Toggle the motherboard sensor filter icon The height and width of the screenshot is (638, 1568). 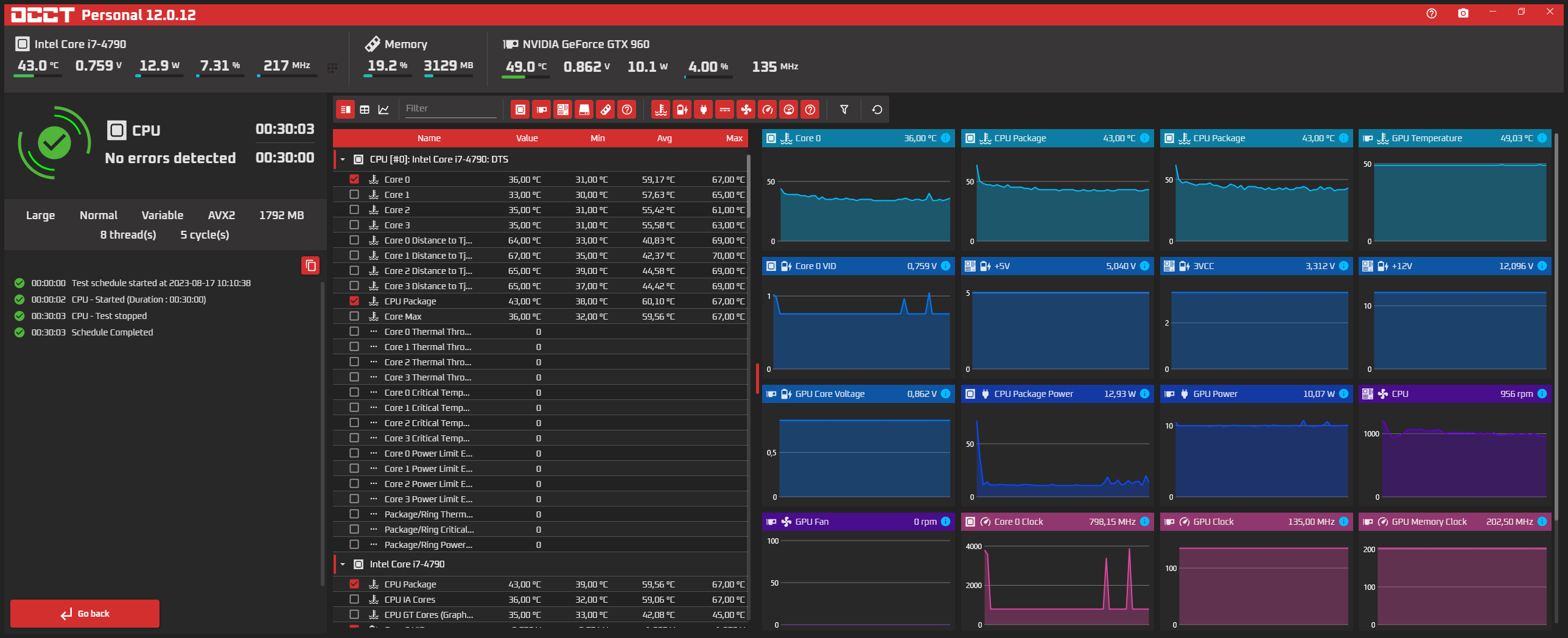click(562, 110)
